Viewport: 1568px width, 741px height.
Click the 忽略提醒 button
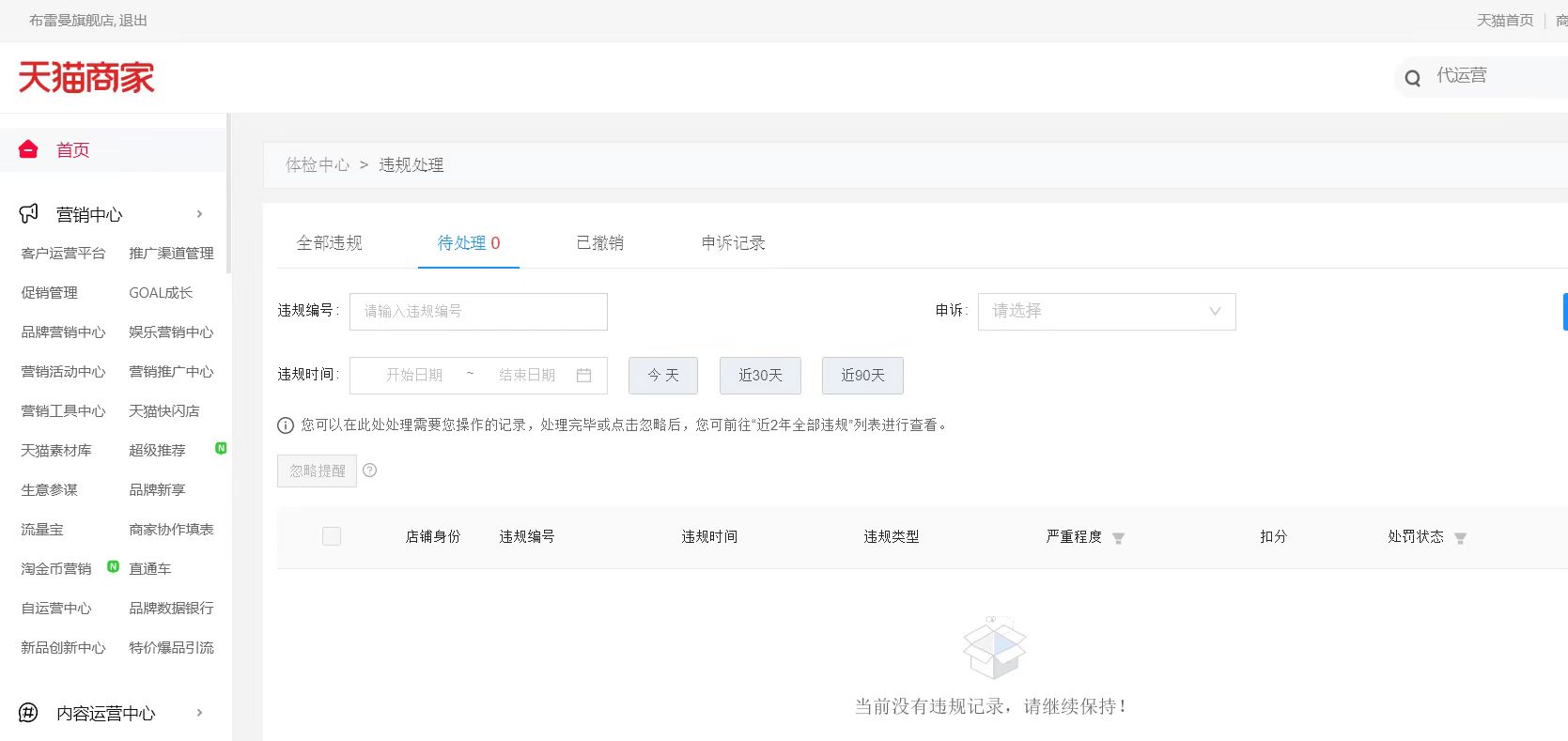point(318,471)
